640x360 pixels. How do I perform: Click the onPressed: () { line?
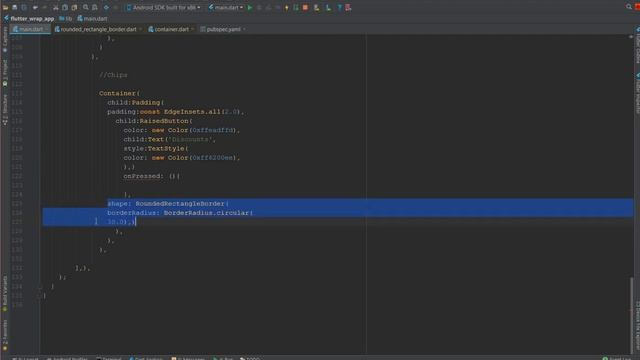click(x=151, y=176)
